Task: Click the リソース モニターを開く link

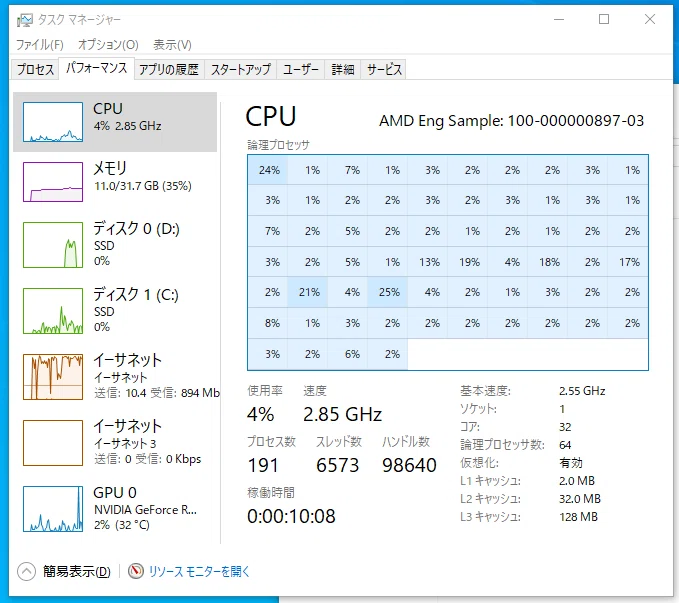Action: click(199, 571)
